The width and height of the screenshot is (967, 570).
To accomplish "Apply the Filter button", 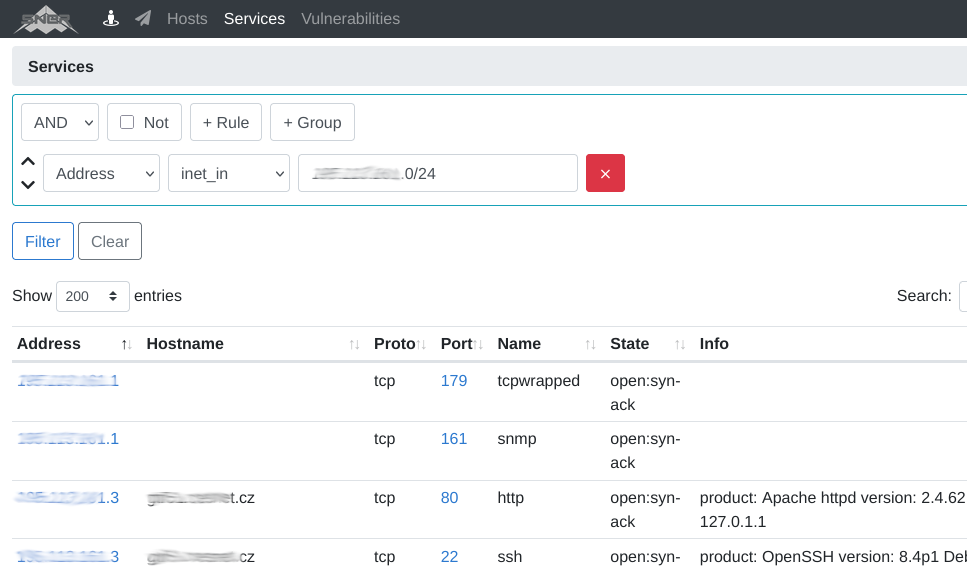I will [43, 241].
